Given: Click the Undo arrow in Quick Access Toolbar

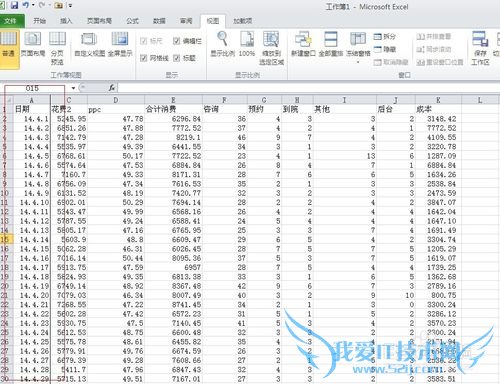Looking at the screenshot, I should tap(26, 5).
